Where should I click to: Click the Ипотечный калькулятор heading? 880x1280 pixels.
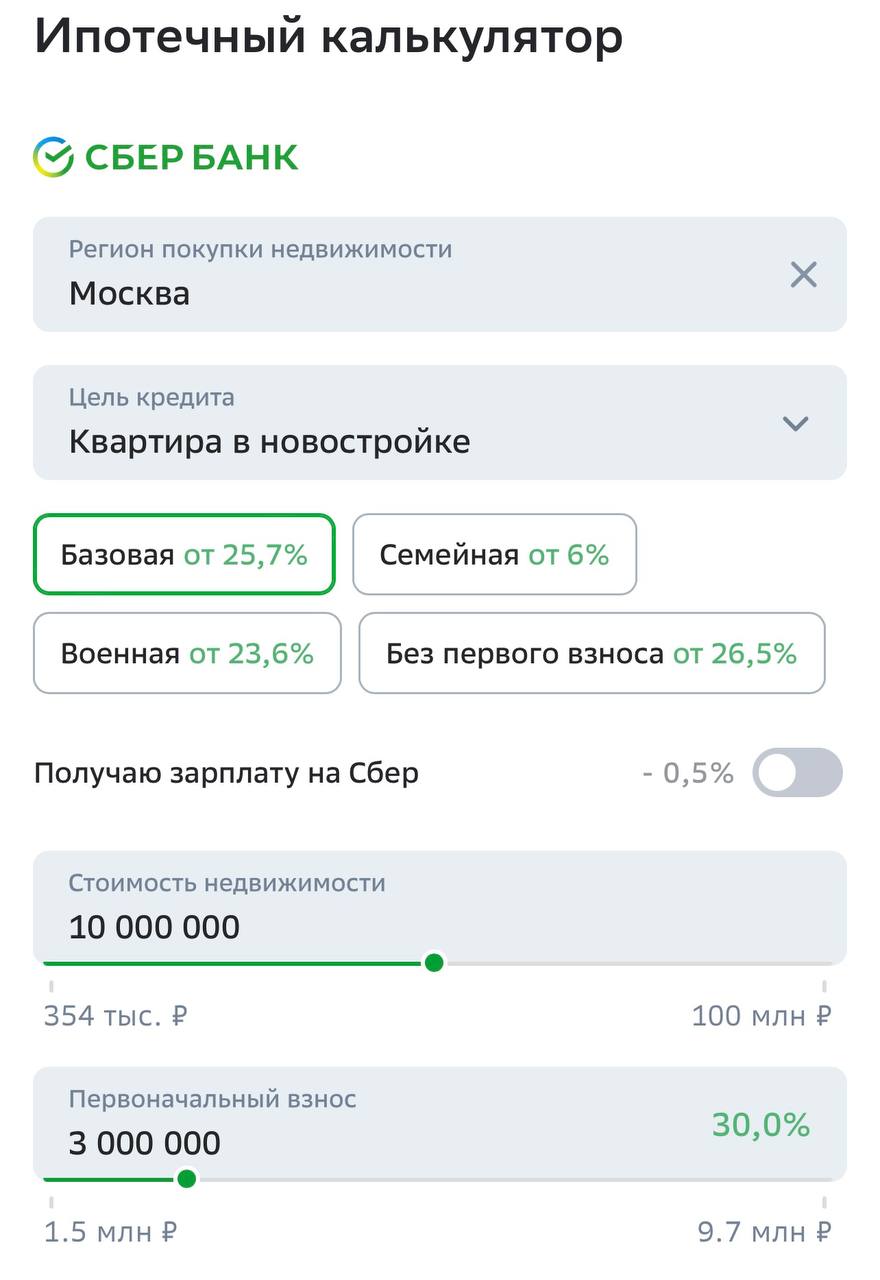[x=329, y=38]
